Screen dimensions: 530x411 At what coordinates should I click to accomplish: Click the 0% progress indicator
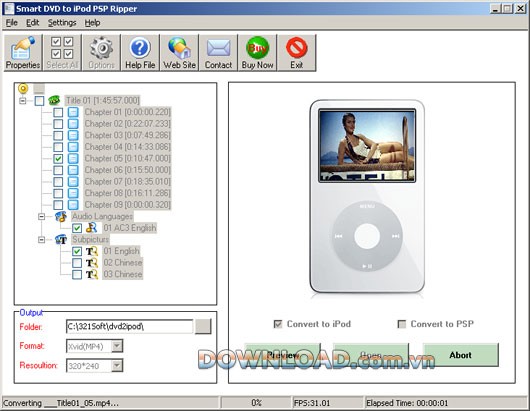[256, 403]
